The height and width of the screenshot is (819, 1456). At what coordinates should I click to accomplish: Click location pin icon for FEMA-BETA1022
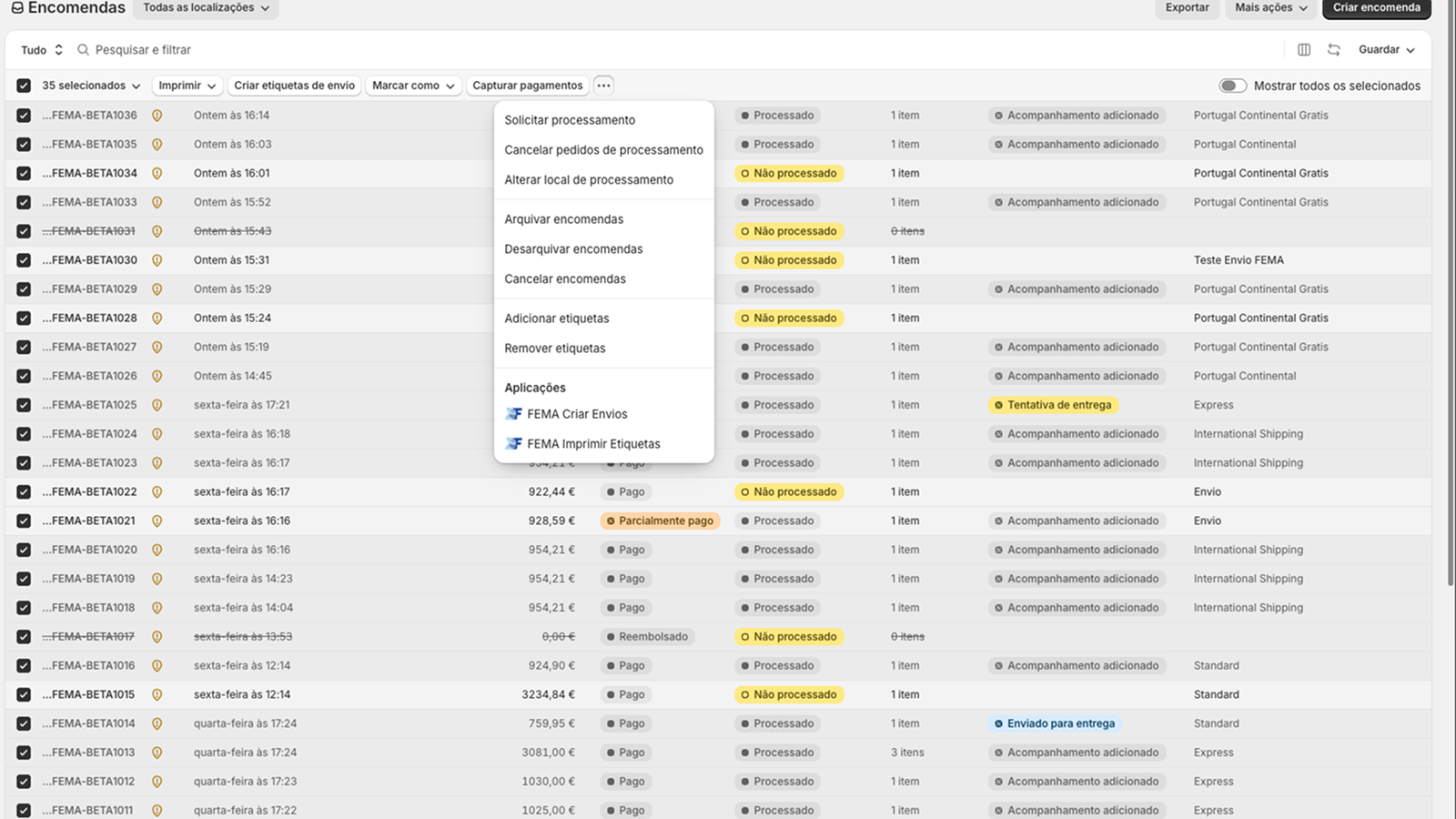pos(157,492)
